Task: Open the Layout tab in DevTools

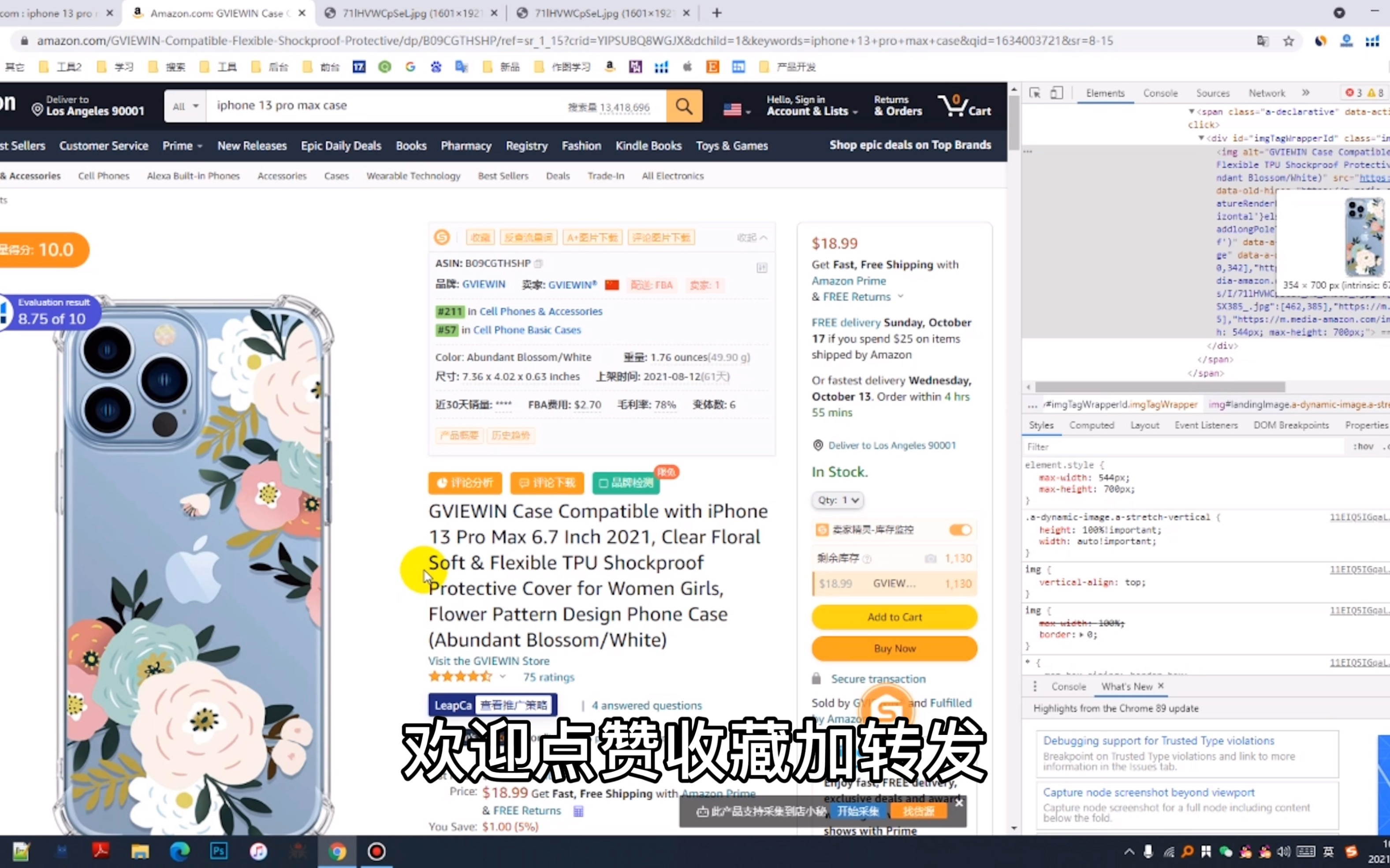Action: (1144, 425)
